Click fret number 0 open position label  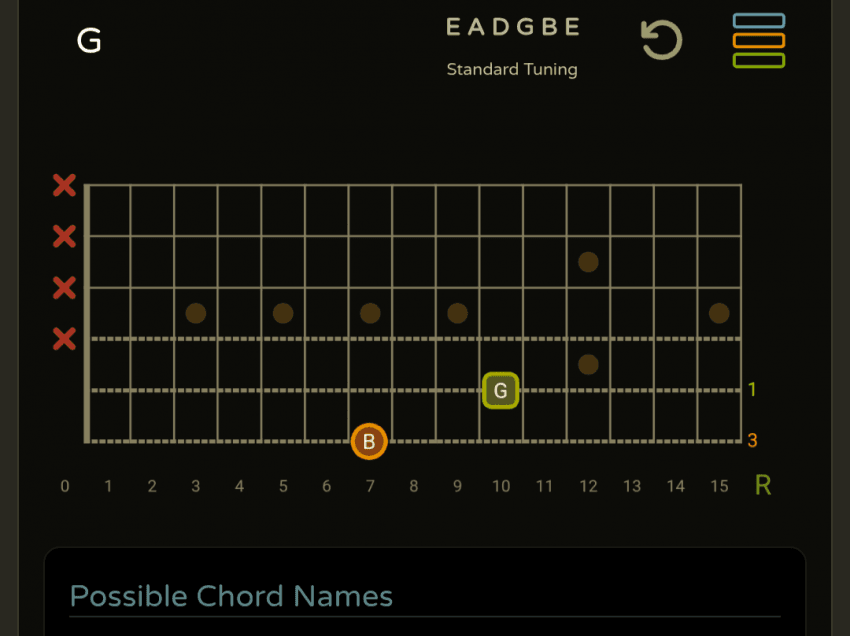click(65, 487)
